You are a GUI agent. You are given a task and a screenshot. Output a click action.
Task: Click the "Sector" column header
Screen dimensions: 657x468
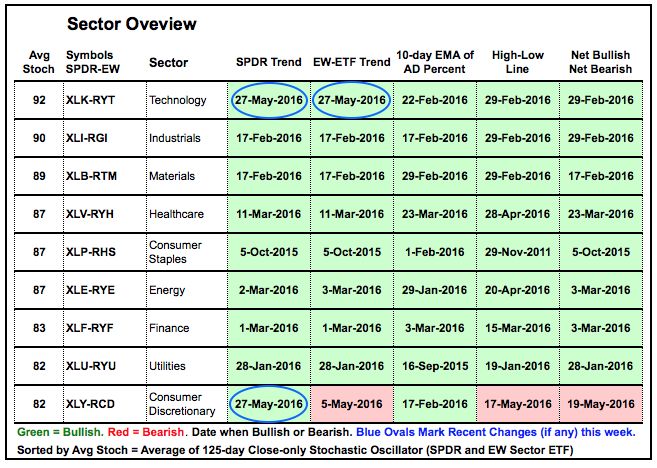[x=168, y=62]
